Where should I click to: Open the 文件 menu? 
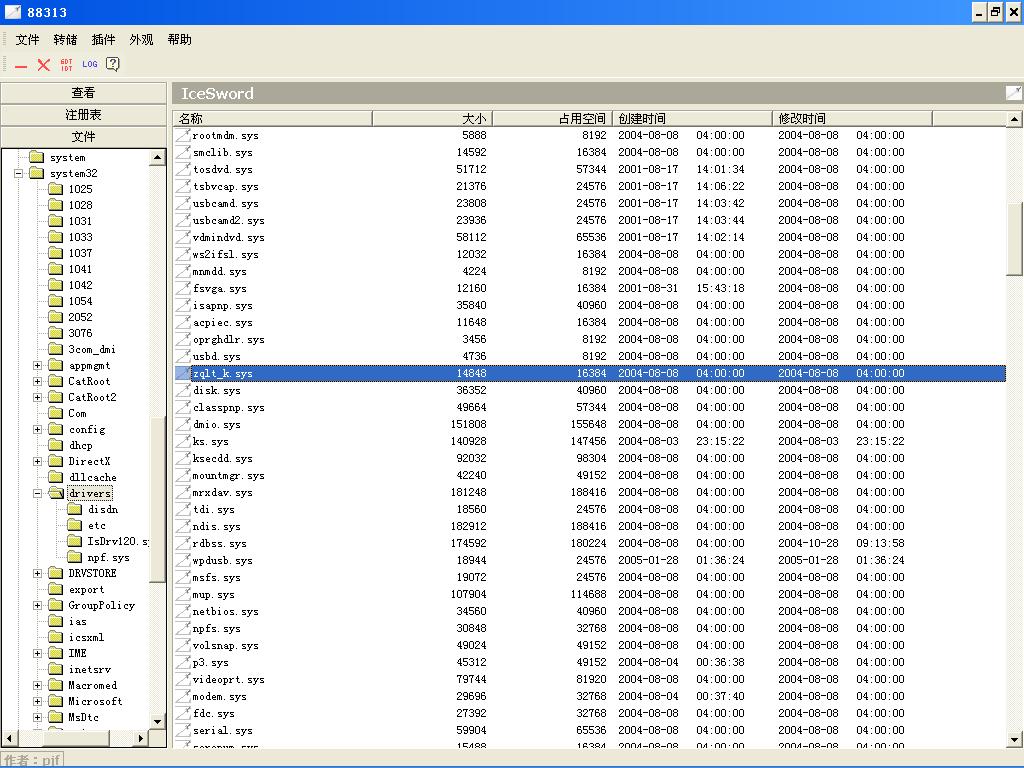pos(27,40)
